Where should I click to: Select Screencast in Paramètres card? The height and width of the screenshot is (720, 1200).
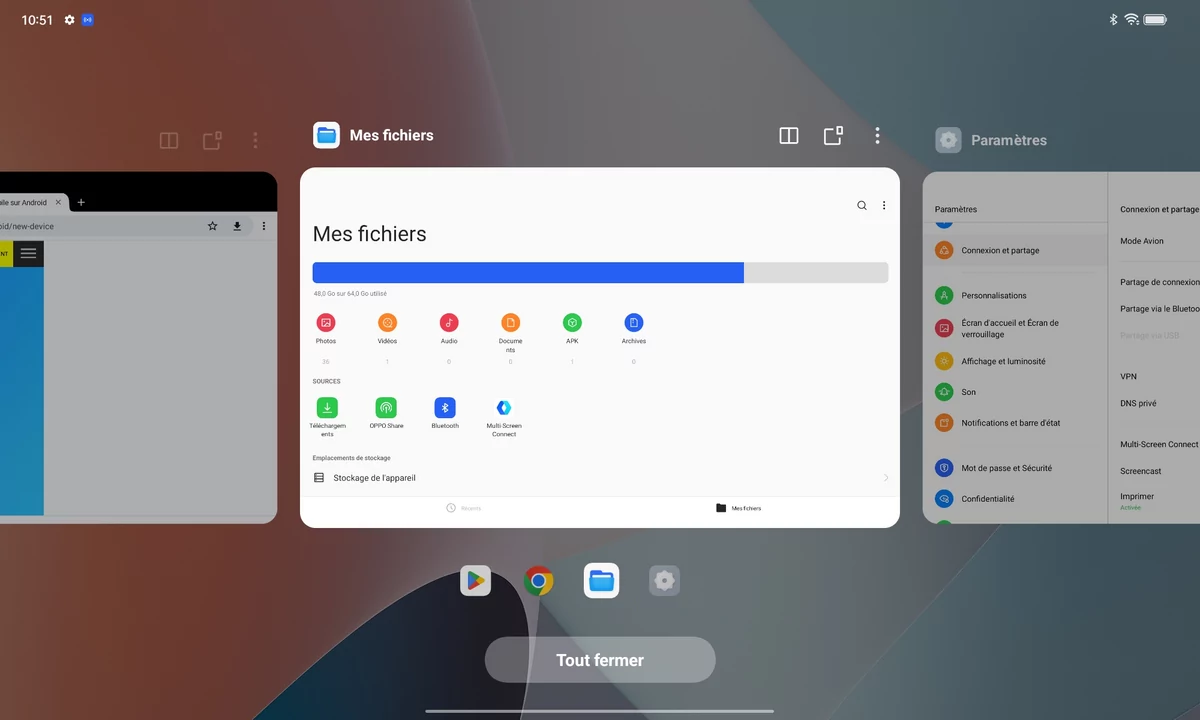point(1141,471)
